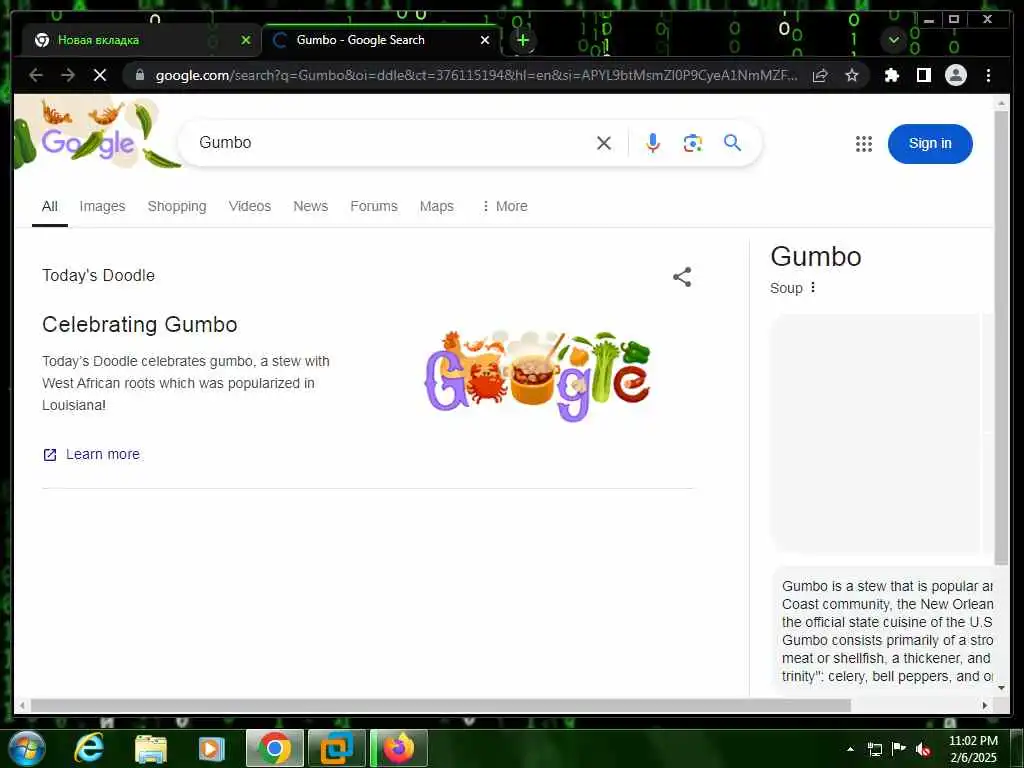The width and height of the screenshot is (1024, 768).
Task: Toggle the Chrome side panel icon
Action: [923, 76]
